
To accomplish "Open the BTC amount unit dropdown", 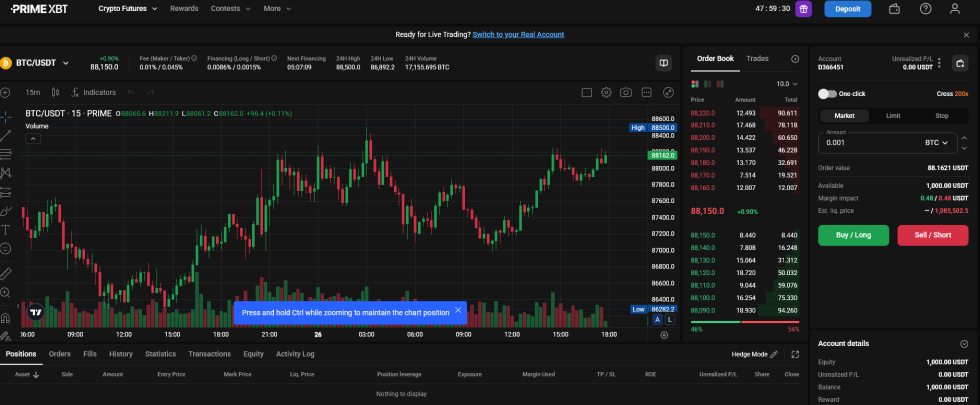I will click(x=934, y=143).
